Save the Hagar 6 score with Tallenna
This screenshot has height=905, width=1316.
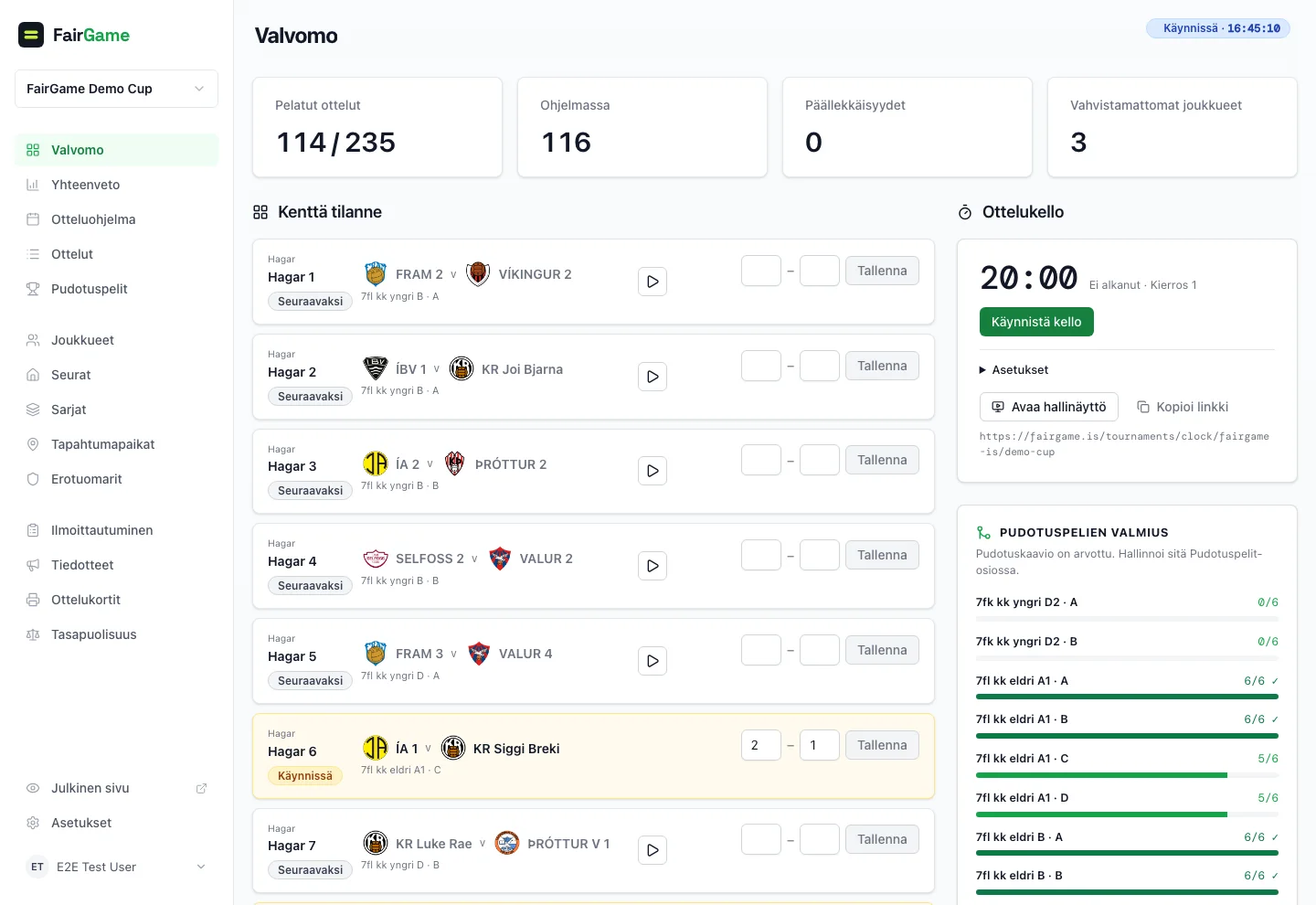click(x=882, y=745)
